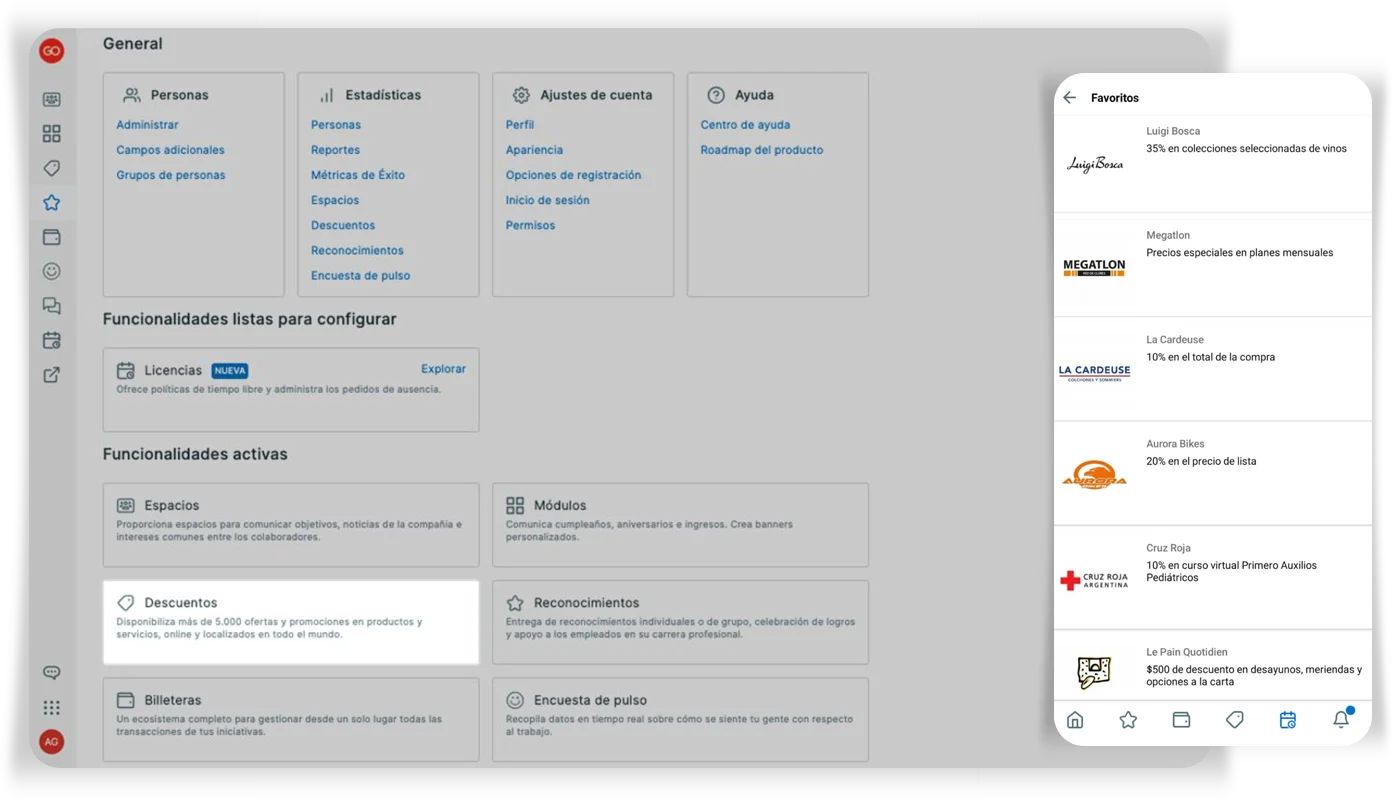The width and height of the screenshot is (1394, 803).
Task: Open the Espacios sidebar icon
Action: pos(52,100)
